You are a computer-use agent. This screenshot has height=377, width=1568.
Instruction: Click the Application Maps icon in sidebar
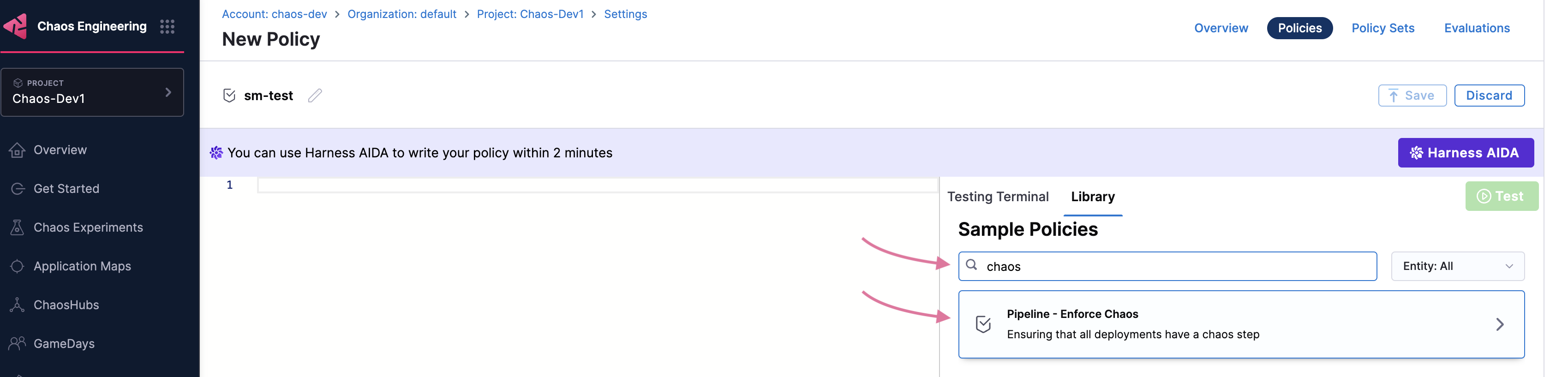(x=17, y=266)
